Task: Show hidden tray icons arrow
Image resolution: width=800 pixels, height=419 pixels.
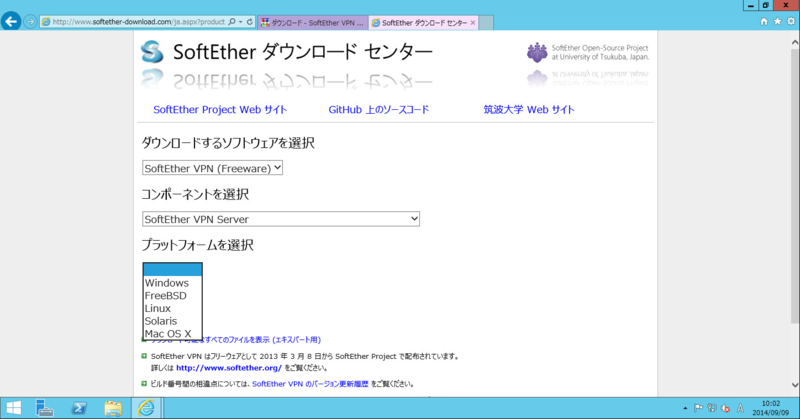Action: [685, 408]
